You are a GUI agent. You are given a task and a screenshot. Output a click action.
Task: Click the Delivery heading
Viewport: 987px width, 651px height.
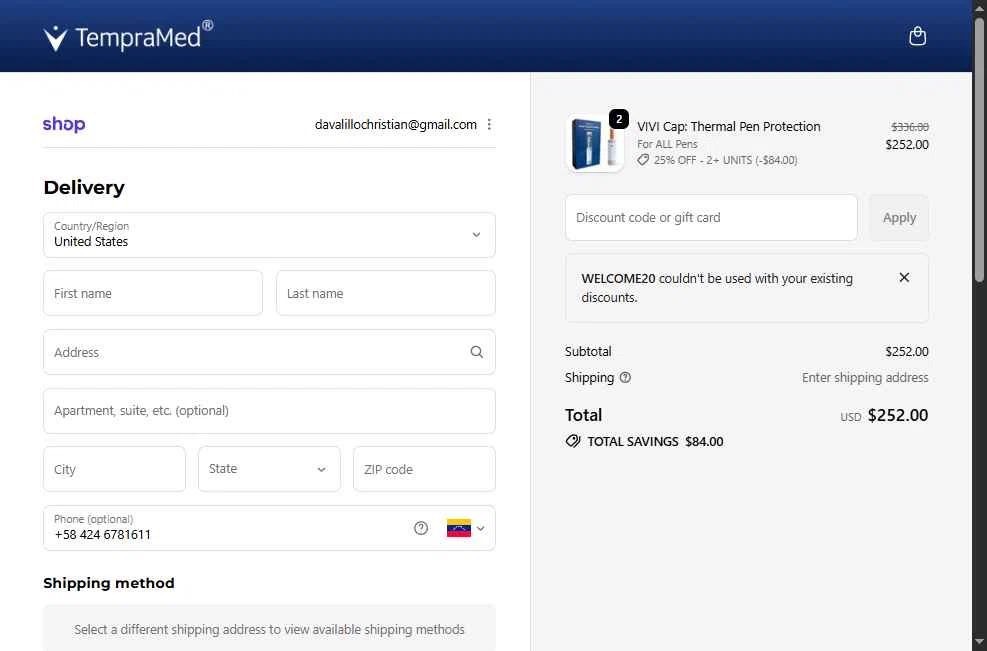pos(84,188)
